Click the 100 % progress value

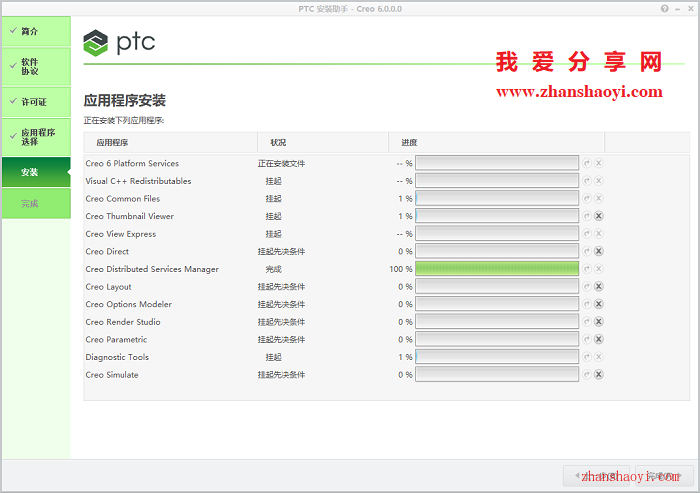[x=401, y=269]
